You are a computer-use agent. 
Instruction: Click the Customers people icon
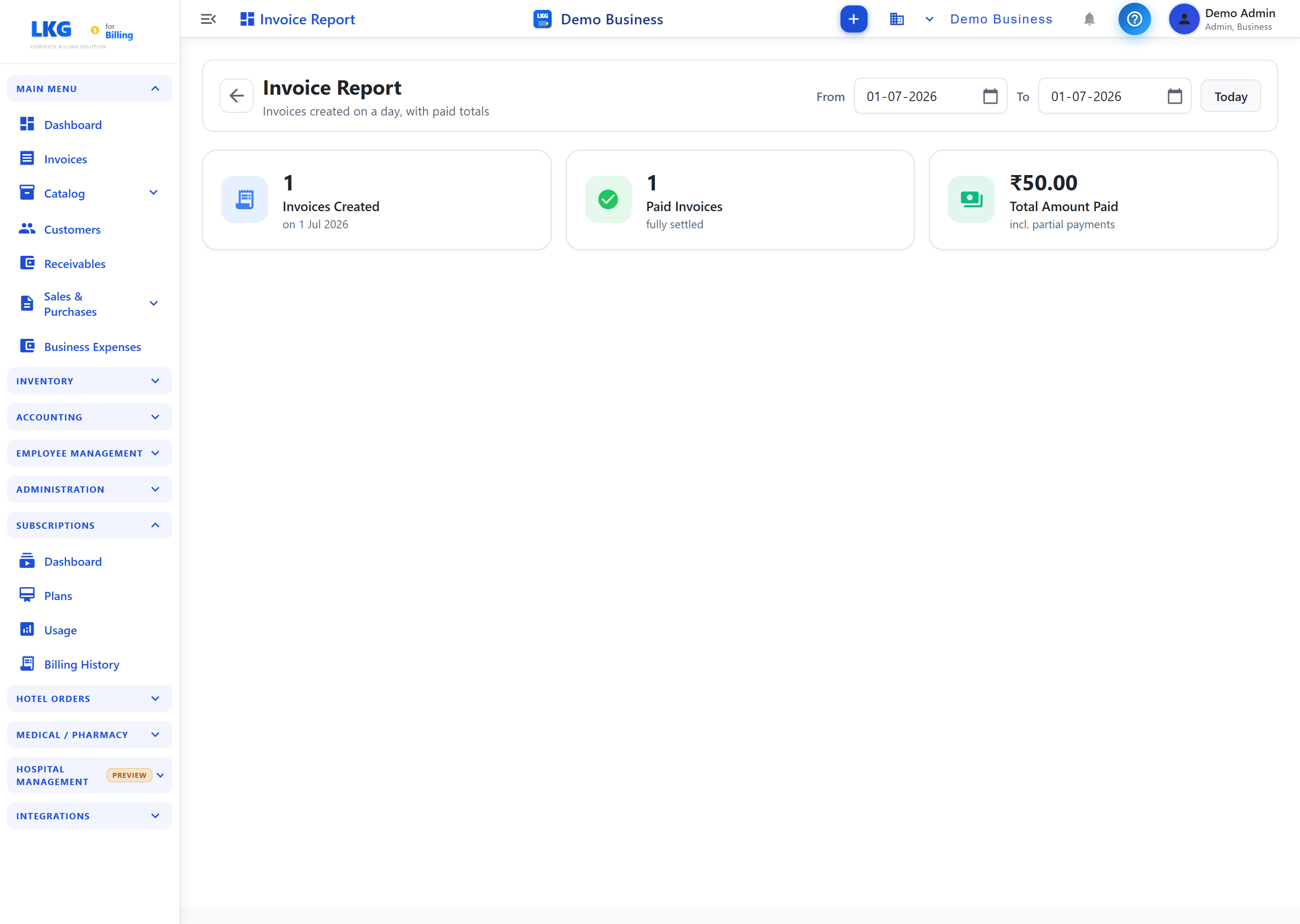coord(27,229)
